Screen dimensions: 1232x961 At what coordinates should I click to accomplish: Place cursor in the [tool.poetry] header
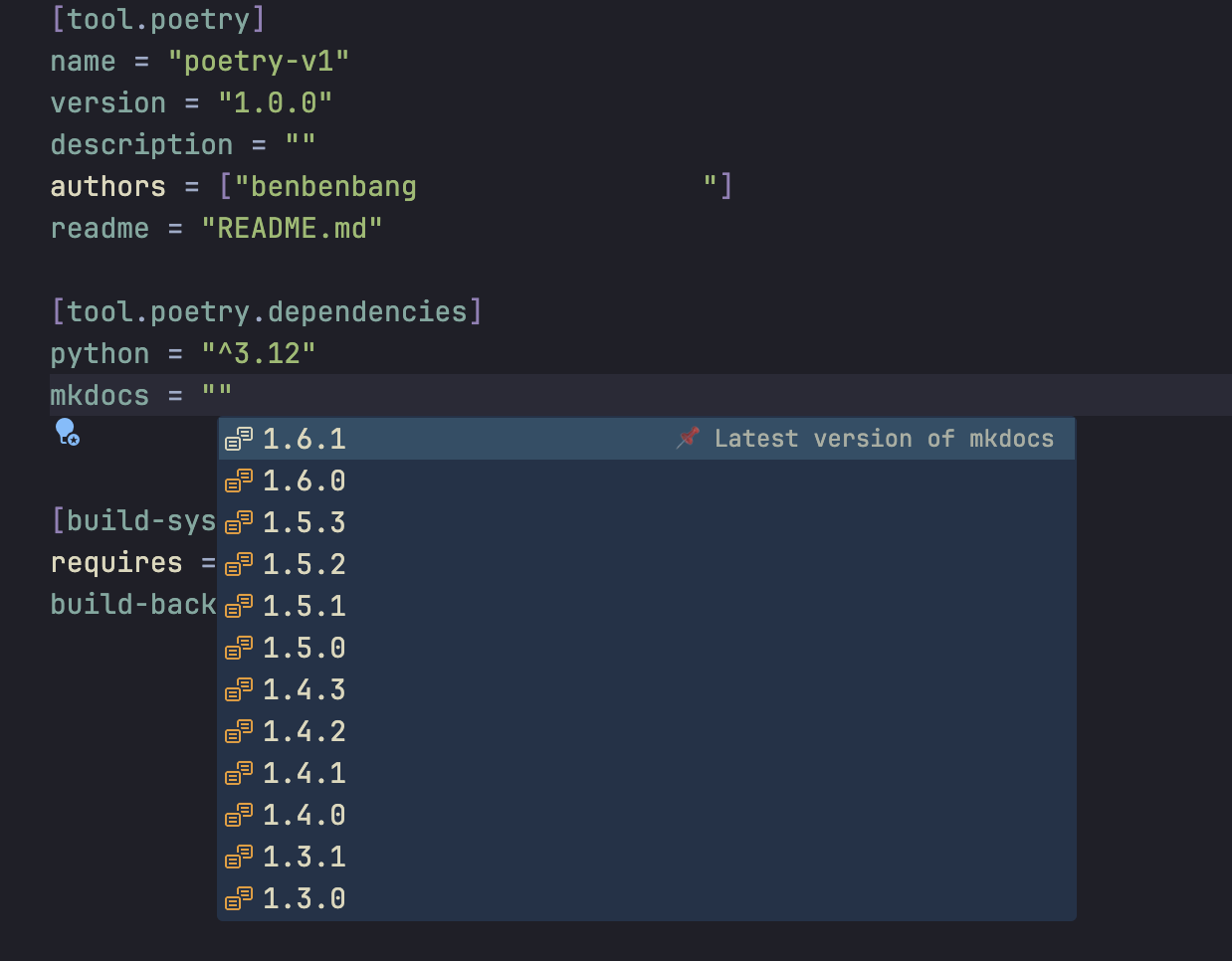[x=158, y=19]
